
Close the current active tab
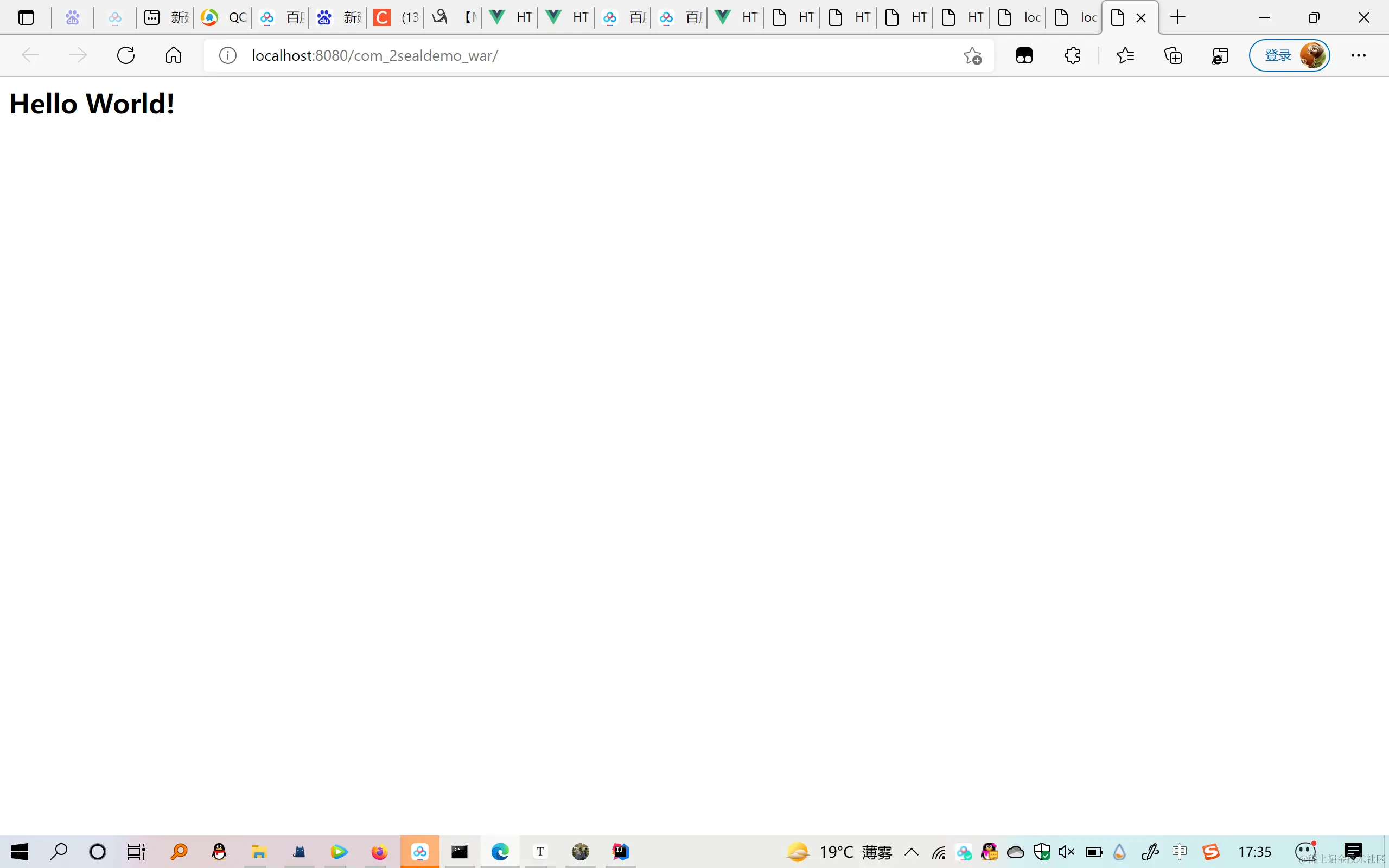coord(1141,18)
